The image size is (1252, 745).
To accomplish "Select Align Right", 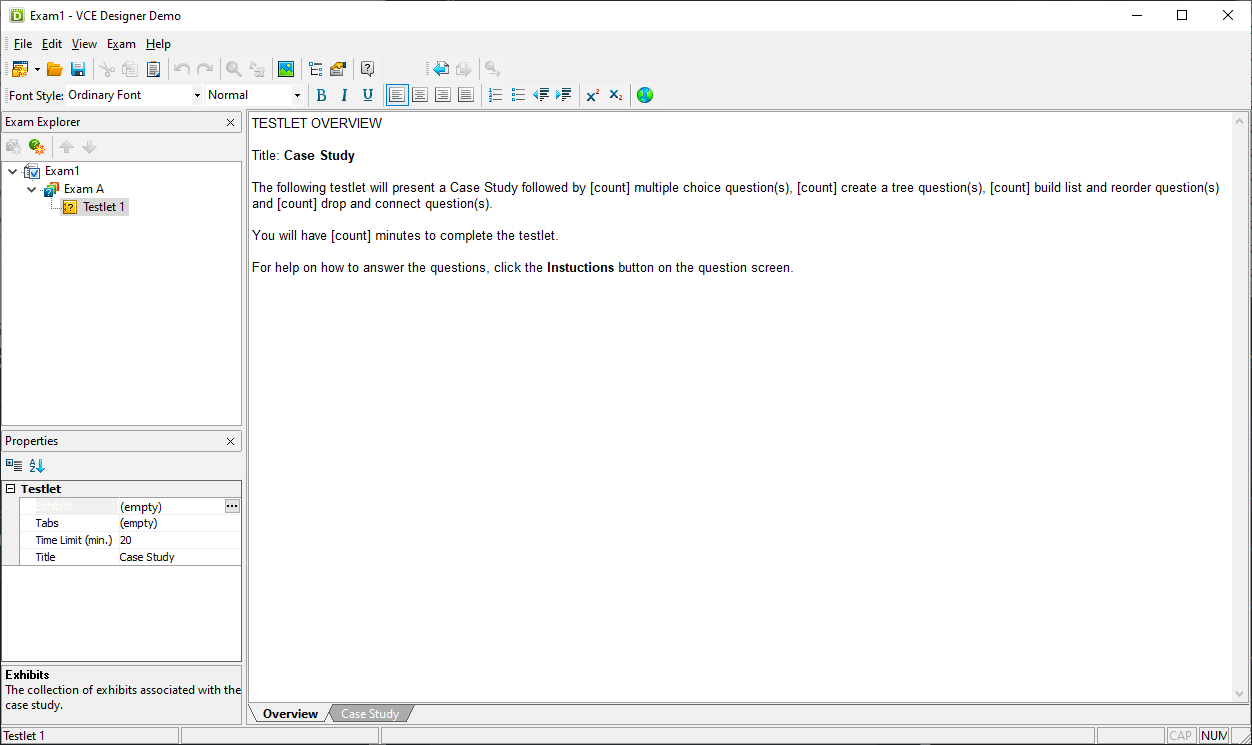I will pyautogui.click(x=442, y=95).
